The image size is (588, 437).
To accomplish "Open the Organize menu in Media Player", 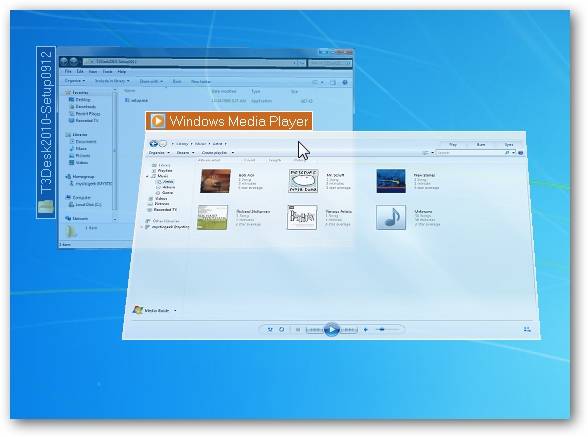I will pyautogui.click(x=159, y=153).
